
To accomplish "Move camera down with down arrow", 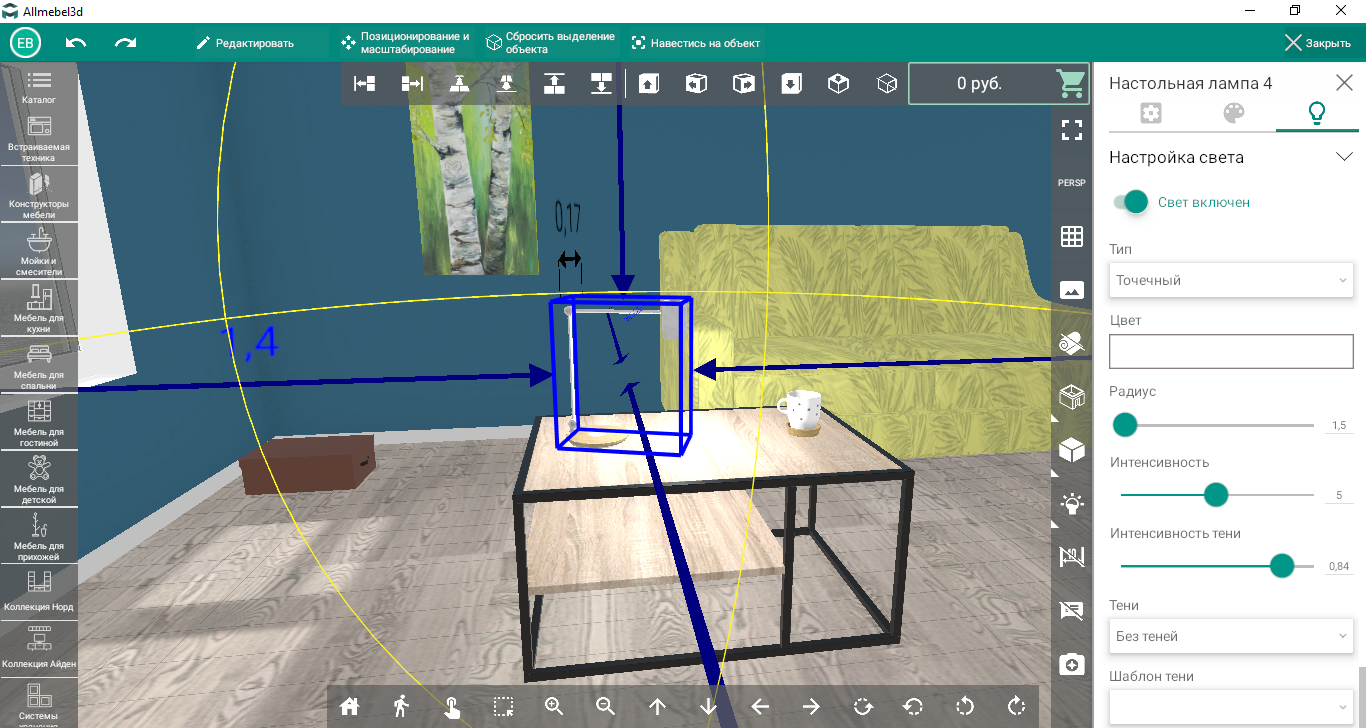I will click(x=709, y=706).
